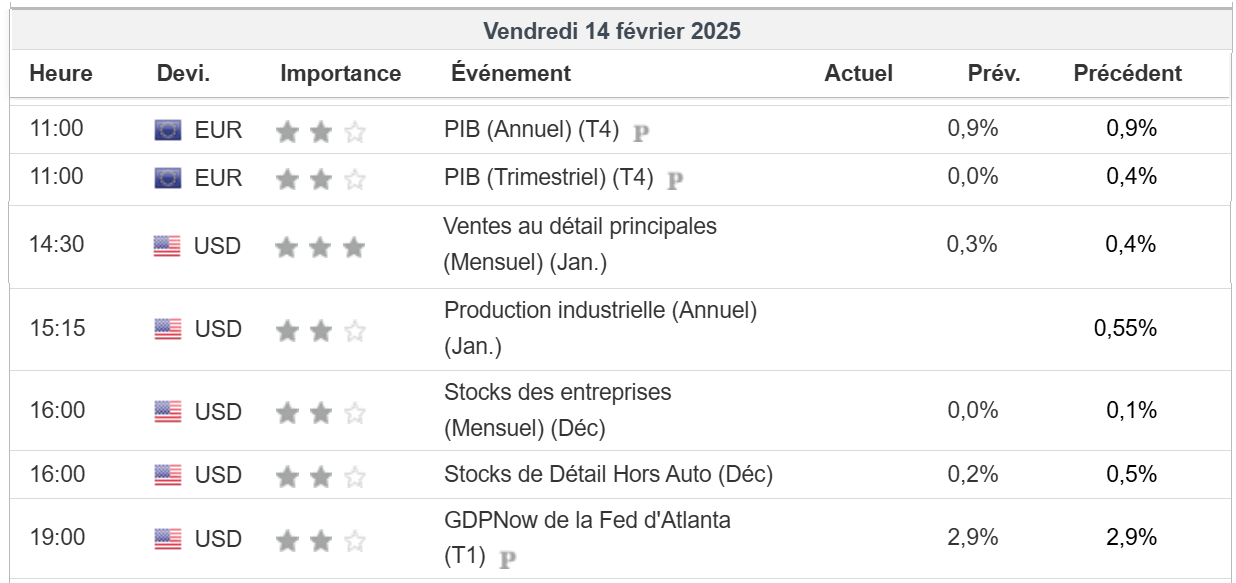Click the EUR flag in PIB (Trimestriel) row

(x=168, y=178)
